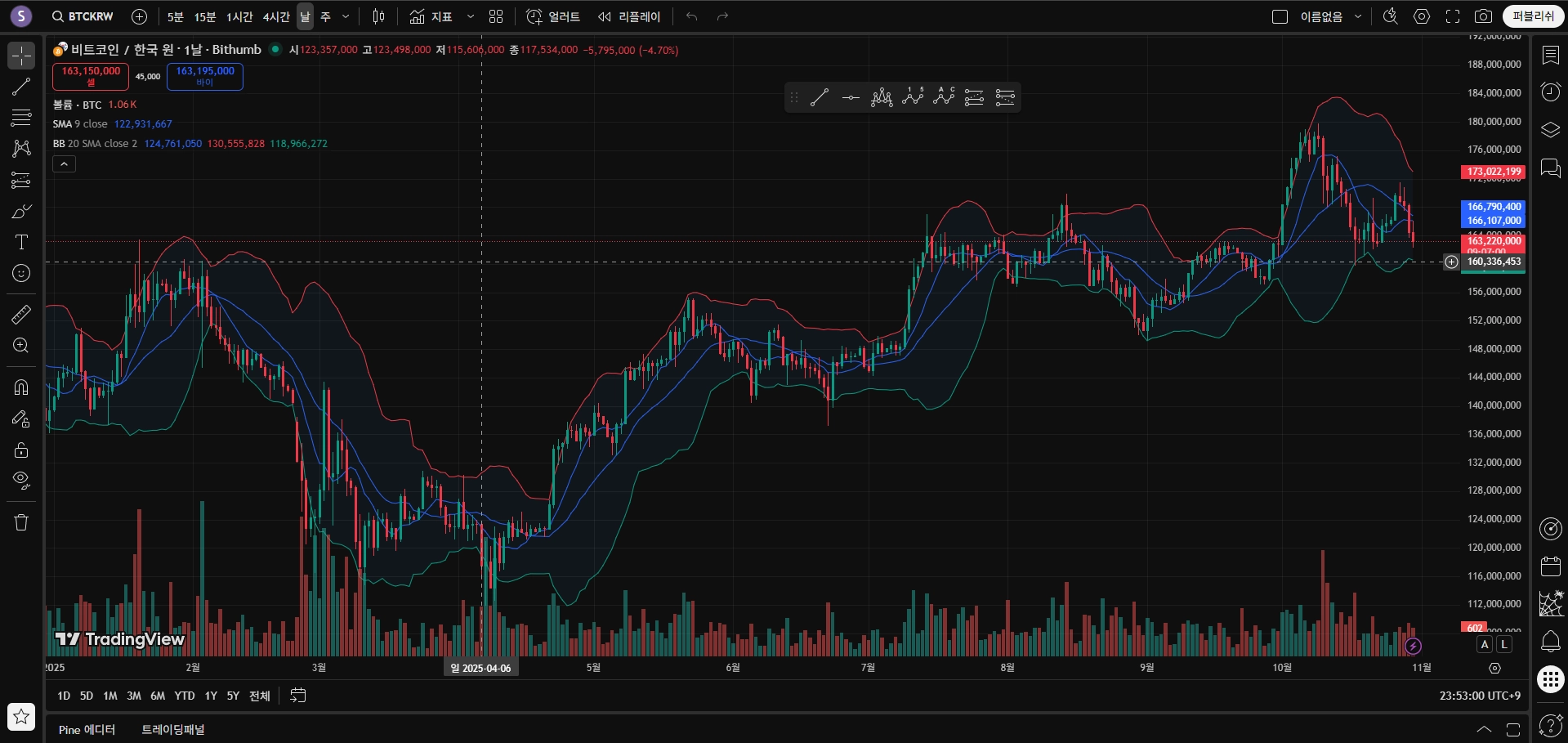Open the chart patterns tool group
Screen dimensions: 1568x743
coord(21,149)
